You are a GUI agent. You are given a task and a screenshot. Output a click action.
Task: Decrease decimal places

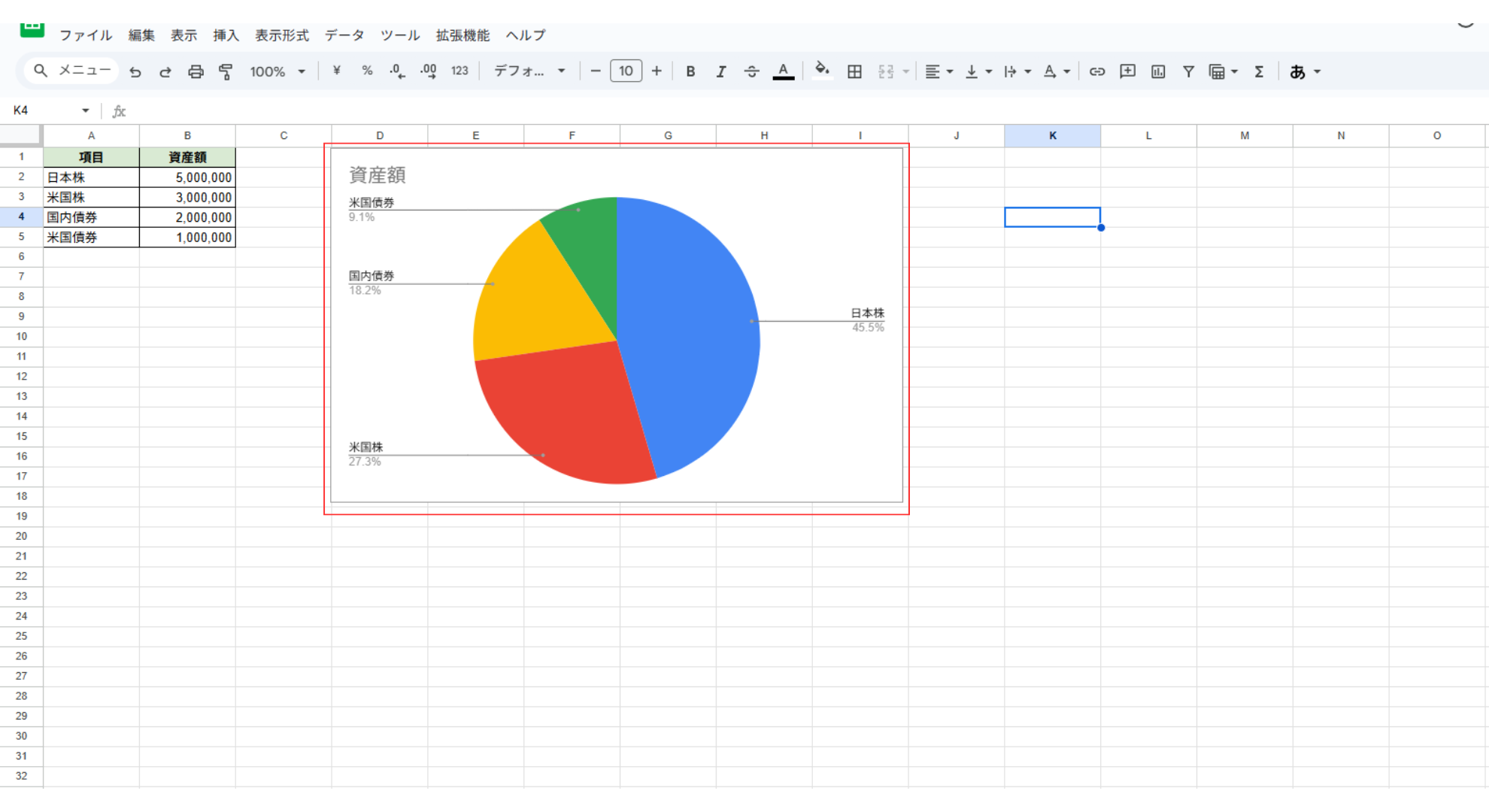tap(397, 71)
